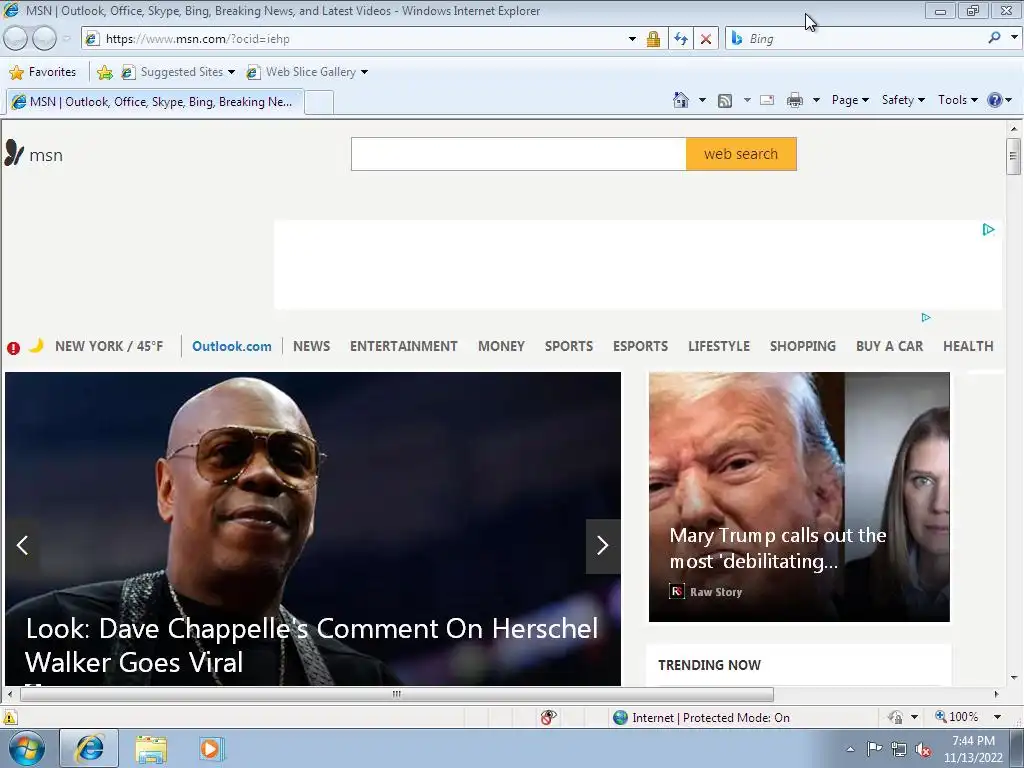
Task: Open search provider dropdown arrow
Action: (x=1014, y=37)
